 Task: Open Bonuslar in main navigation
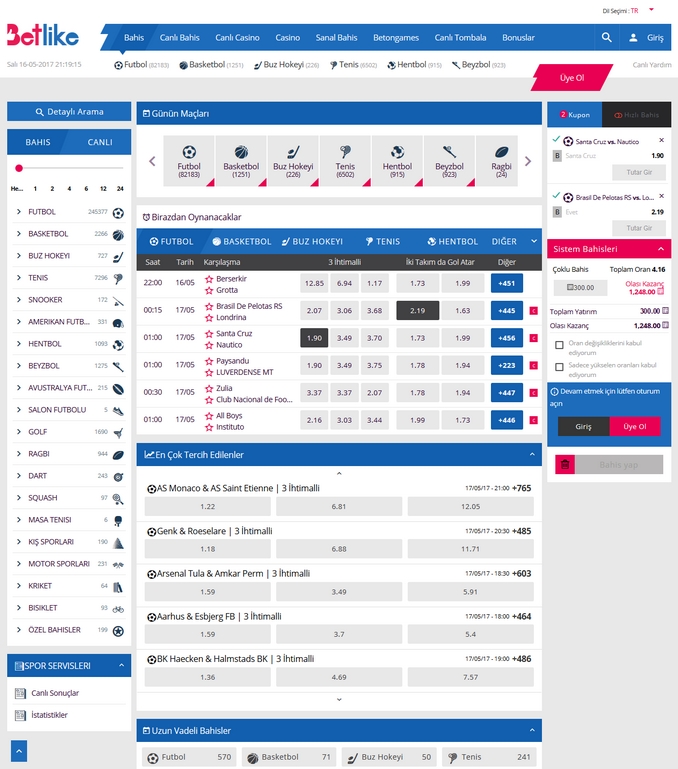pyautogui.click(x=518, y=37)
